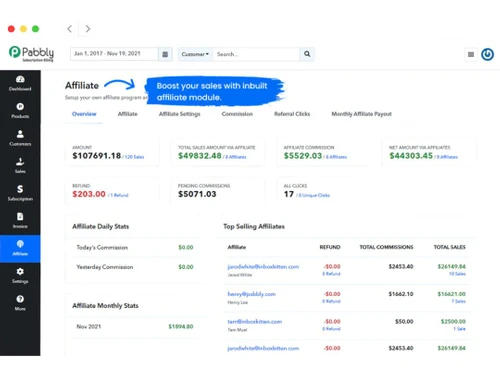Click $16621.00 total sales value

coord(451,294)
